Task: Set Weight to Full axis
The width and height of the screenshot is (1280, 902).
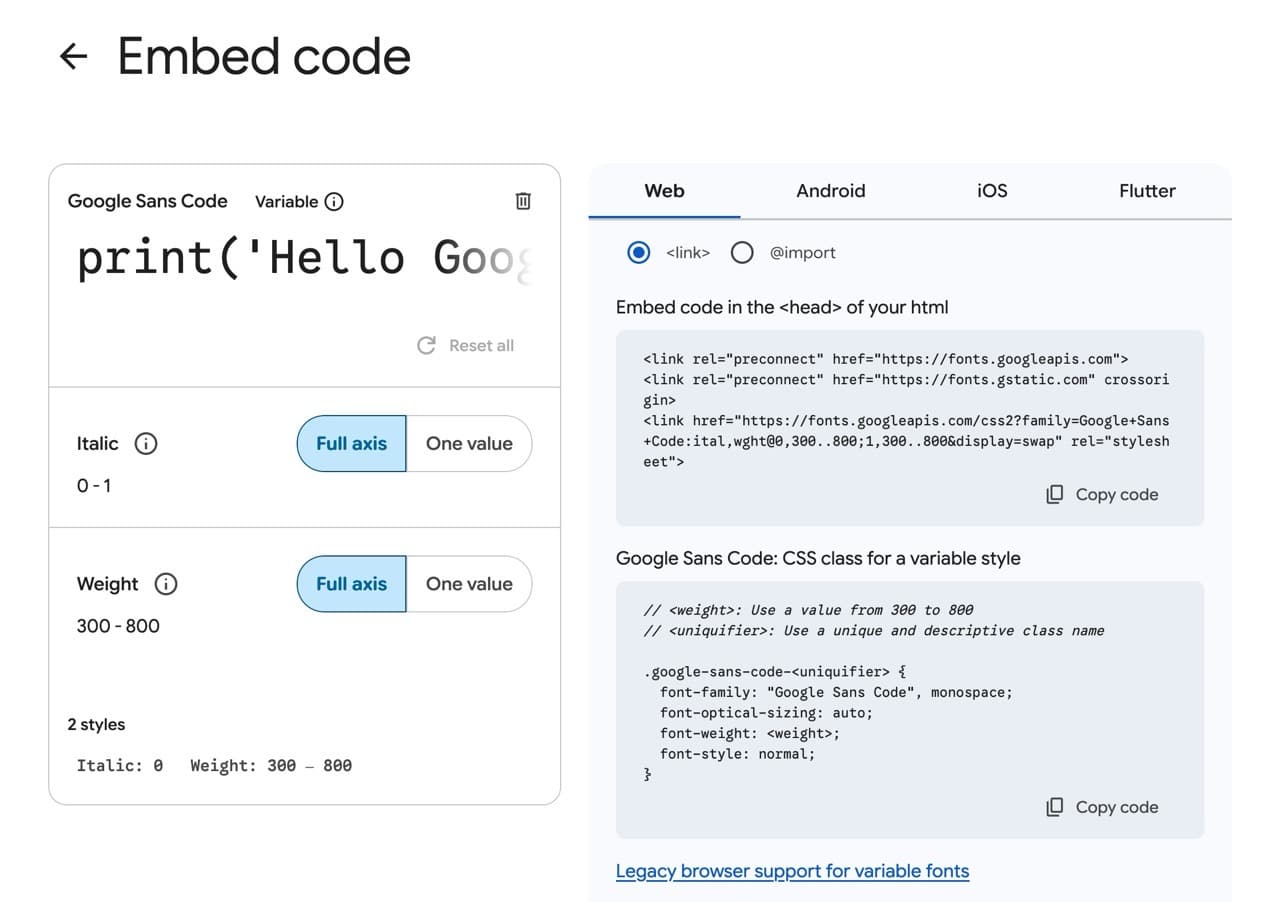Action: [351, 584]
